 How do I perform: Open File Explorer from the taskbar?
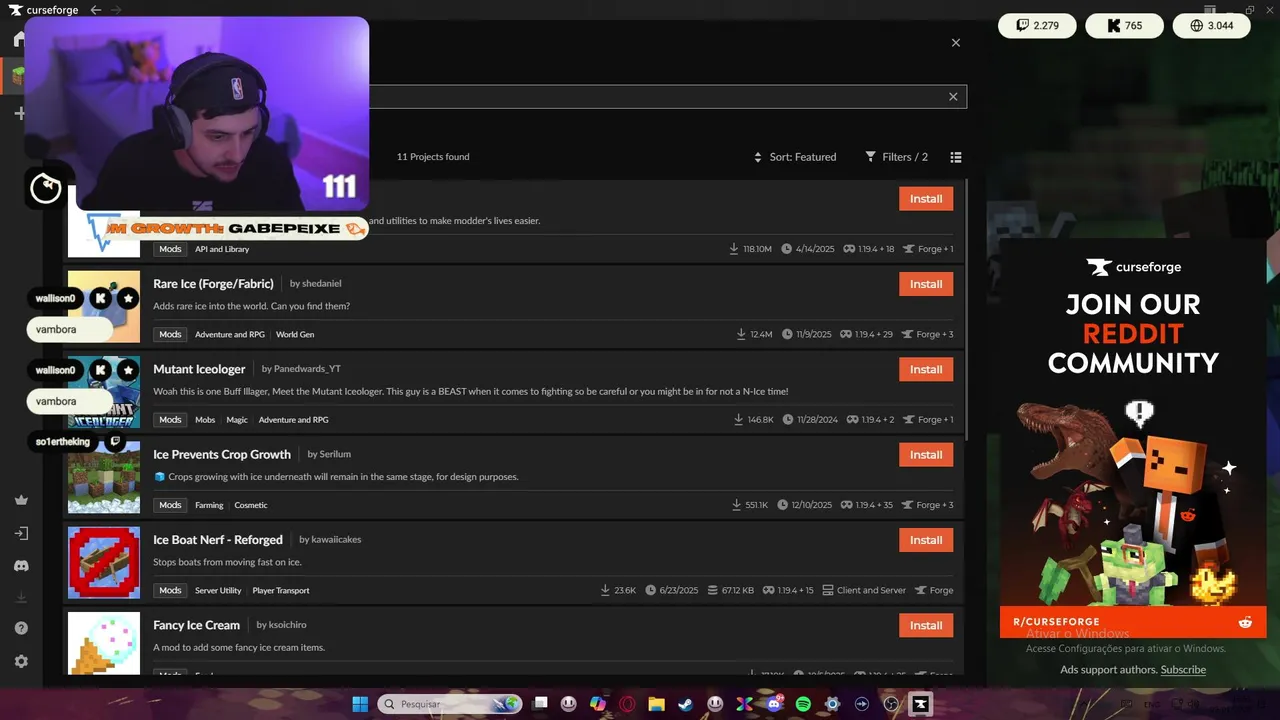click(x=656, y=704)
